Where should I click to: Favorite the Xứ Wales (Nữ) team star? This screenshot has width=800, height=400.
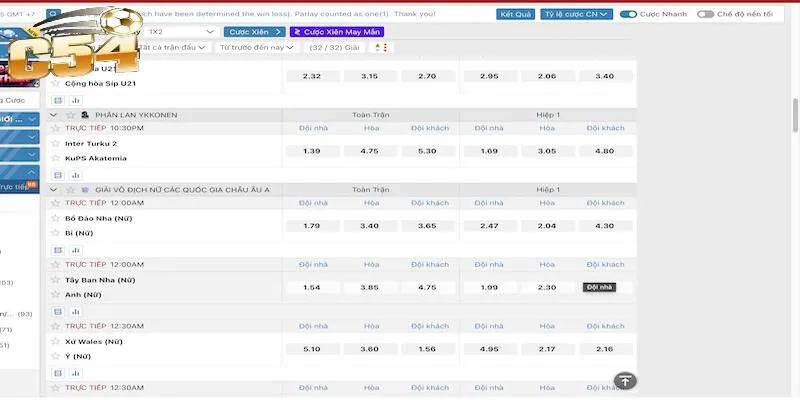pos(56,342)
